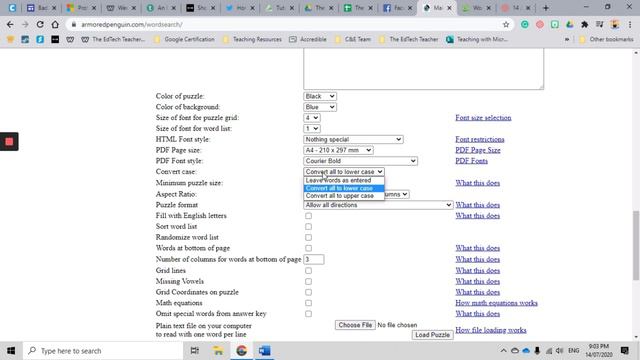
Task: Change the puzzle grid font size dropdown
Action: tap(311, 118)
